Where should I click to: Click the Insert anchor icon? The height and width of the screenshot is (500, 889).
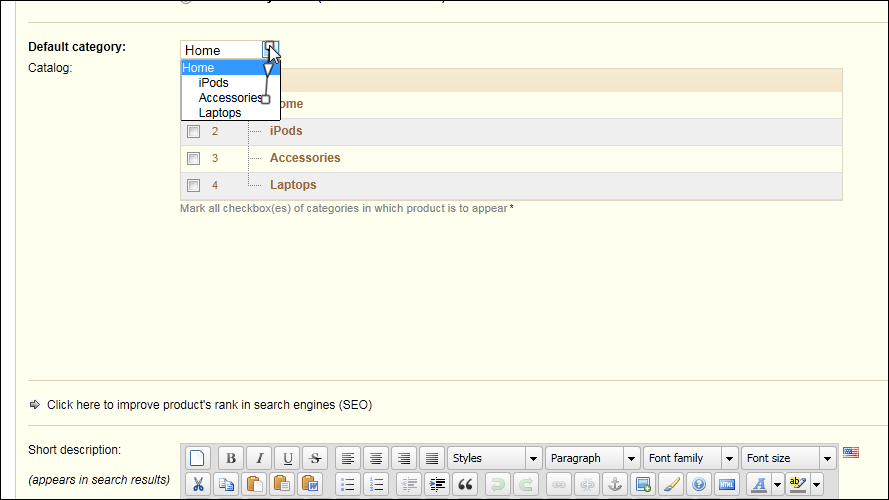(615, 485)
